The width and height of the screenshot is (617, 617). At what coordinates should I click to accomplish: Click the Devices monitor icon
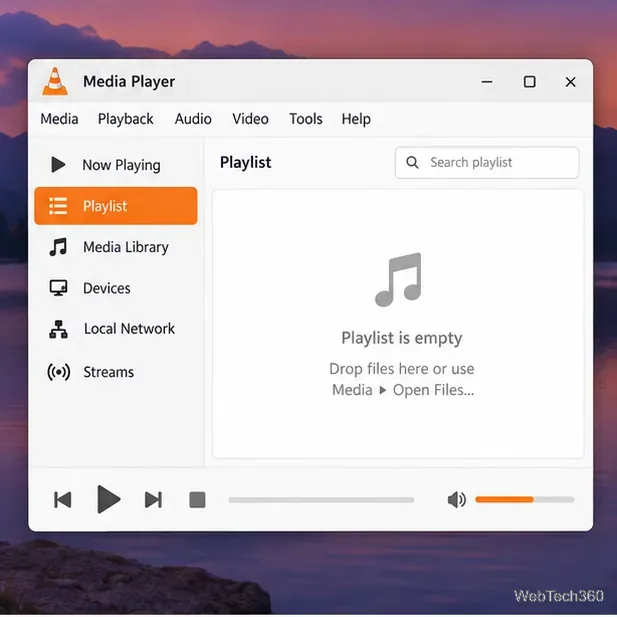pyautogui.click(x=58, y=288)
